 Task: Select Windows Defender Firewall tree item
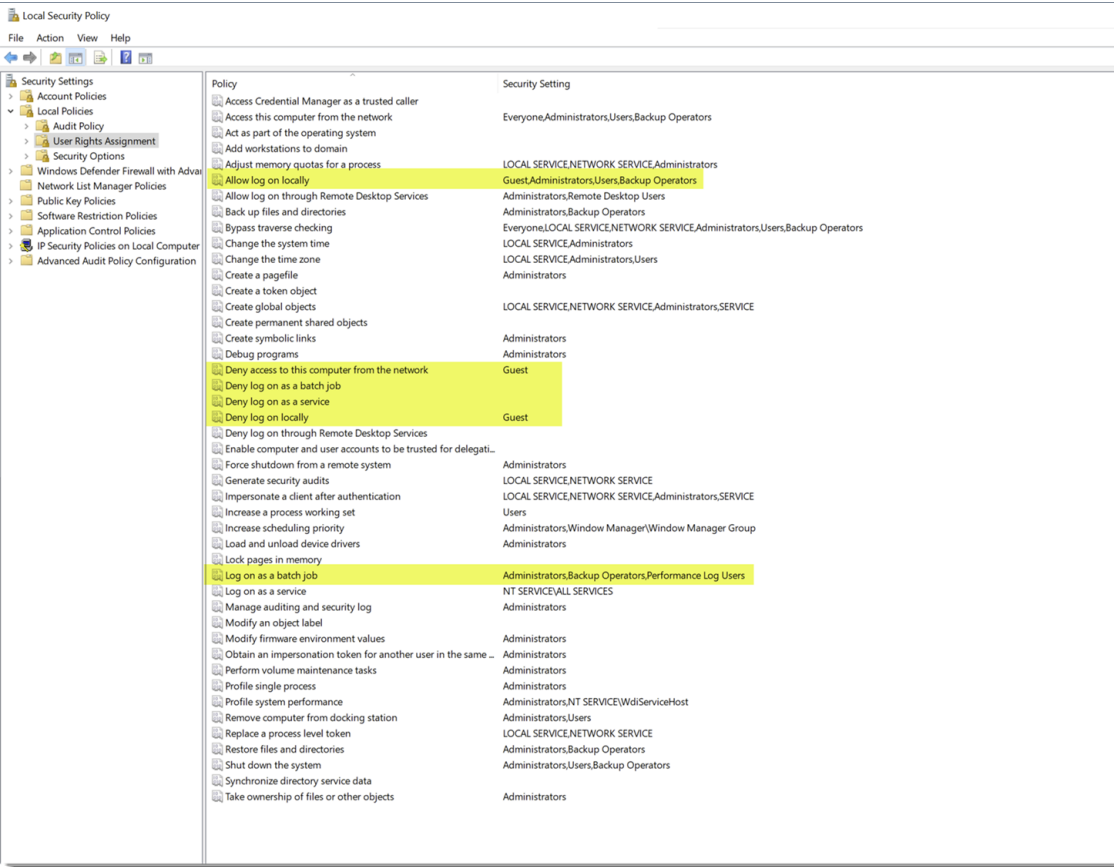tap(119, 171)
